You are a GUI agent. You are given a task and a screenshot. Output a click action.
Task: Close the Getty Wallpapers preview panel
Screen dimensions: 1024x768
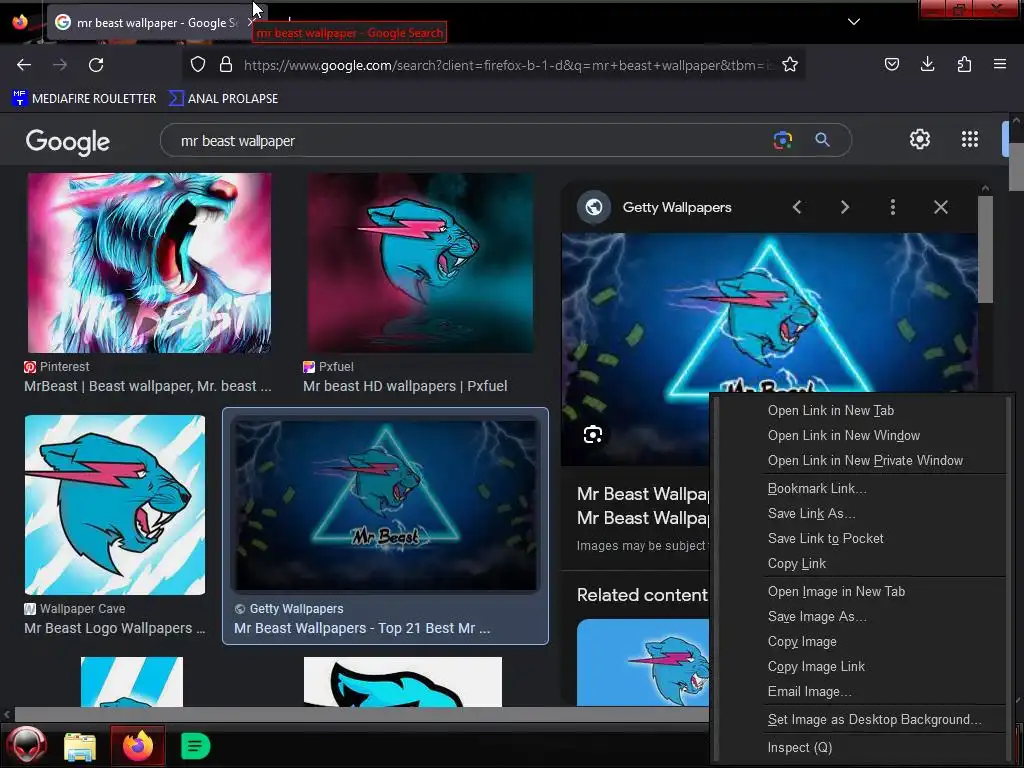[x=940, y=207]
